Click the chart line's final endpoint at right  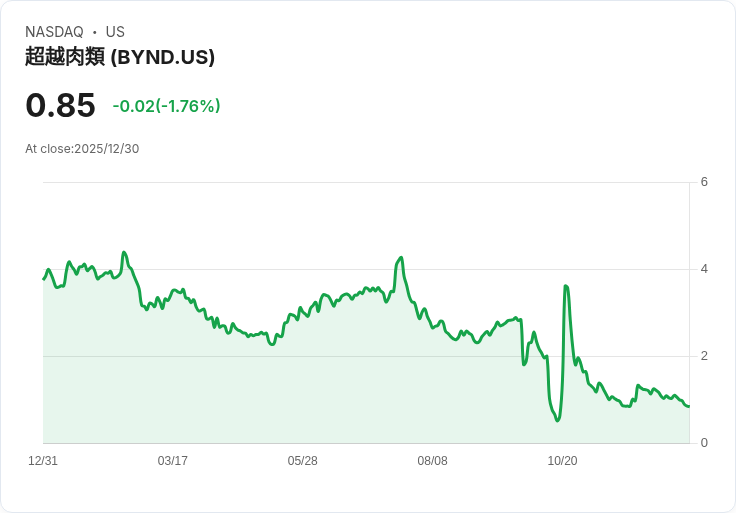coord(689,406)
